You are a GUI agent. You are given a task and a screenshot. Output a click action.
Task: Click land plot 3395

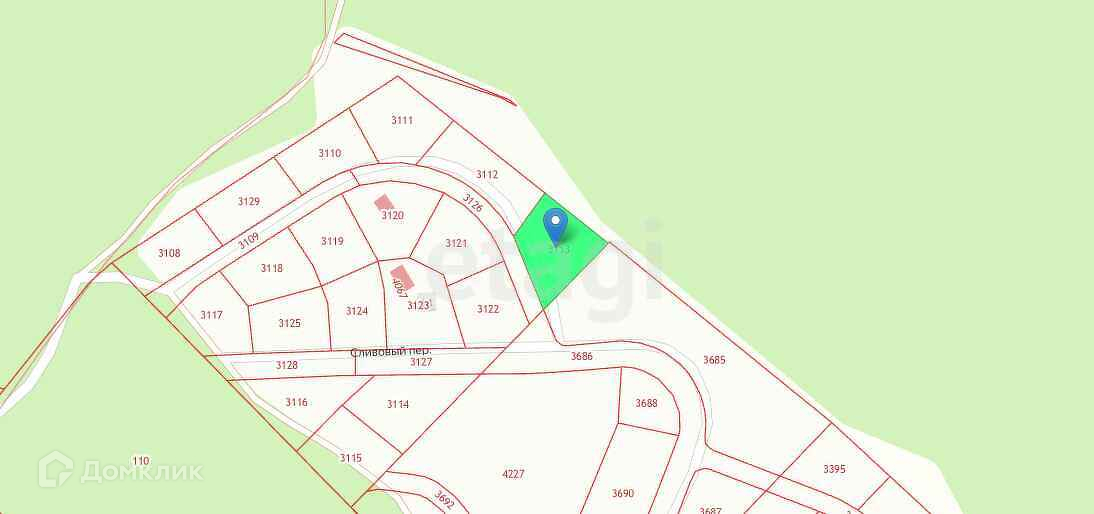click(x=834, y=469)
